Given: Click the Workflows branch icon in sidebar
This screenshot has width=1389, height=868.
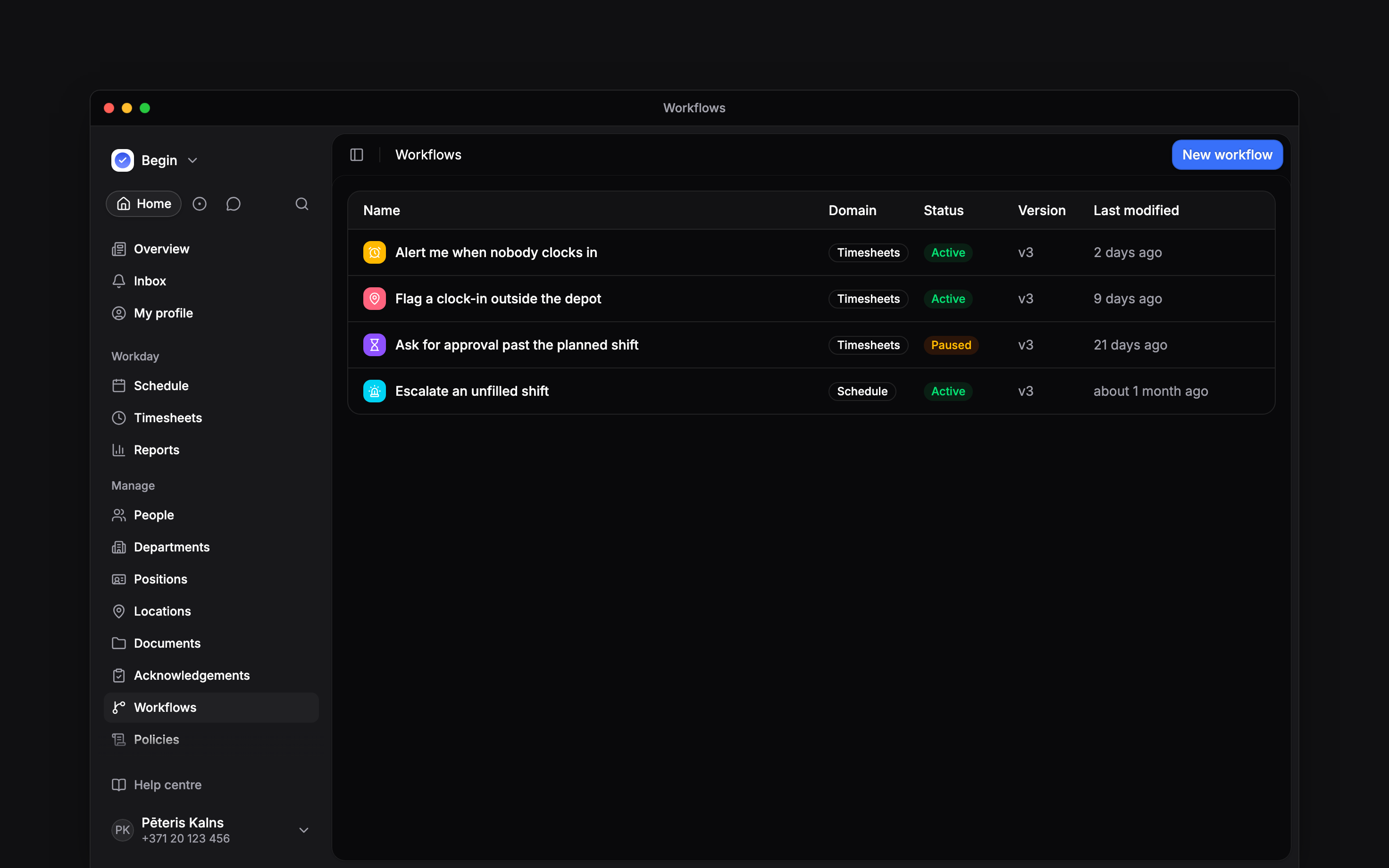Looking at the screenshot, I should [x=119, y=708].
